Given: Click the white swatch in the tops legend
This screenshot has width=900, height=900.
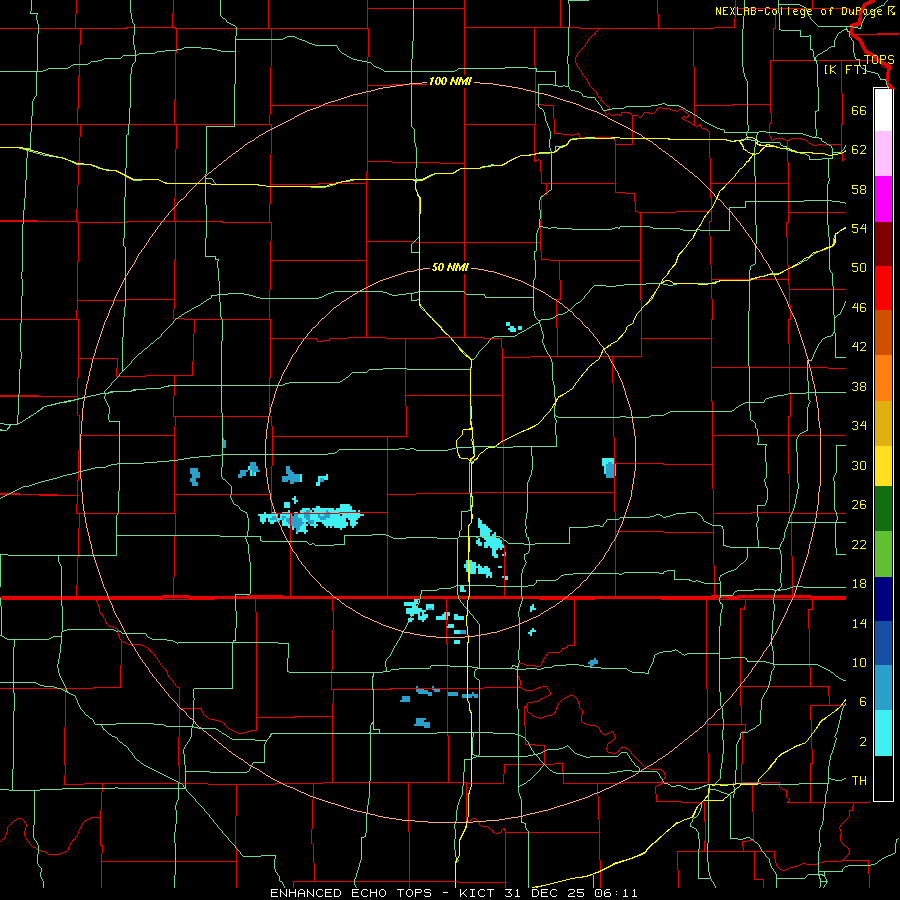Looking at the screenshot, I should click(x=883, y=110).
